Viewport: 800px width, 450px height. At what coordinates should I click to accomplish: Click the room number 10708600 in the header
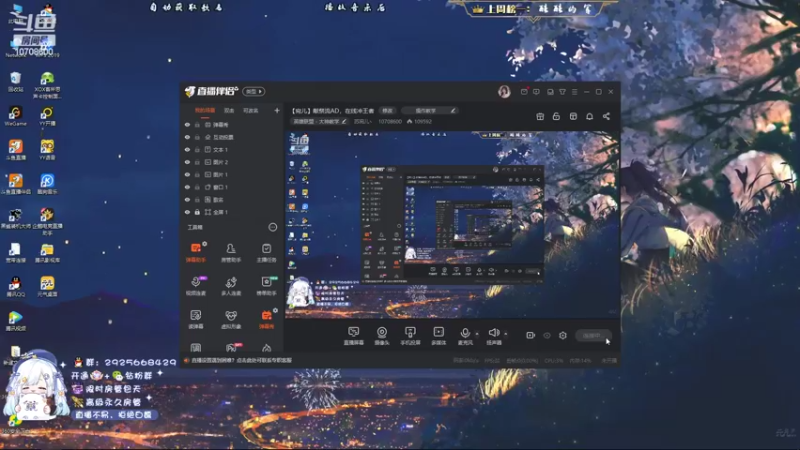click(x=390, y=121)
